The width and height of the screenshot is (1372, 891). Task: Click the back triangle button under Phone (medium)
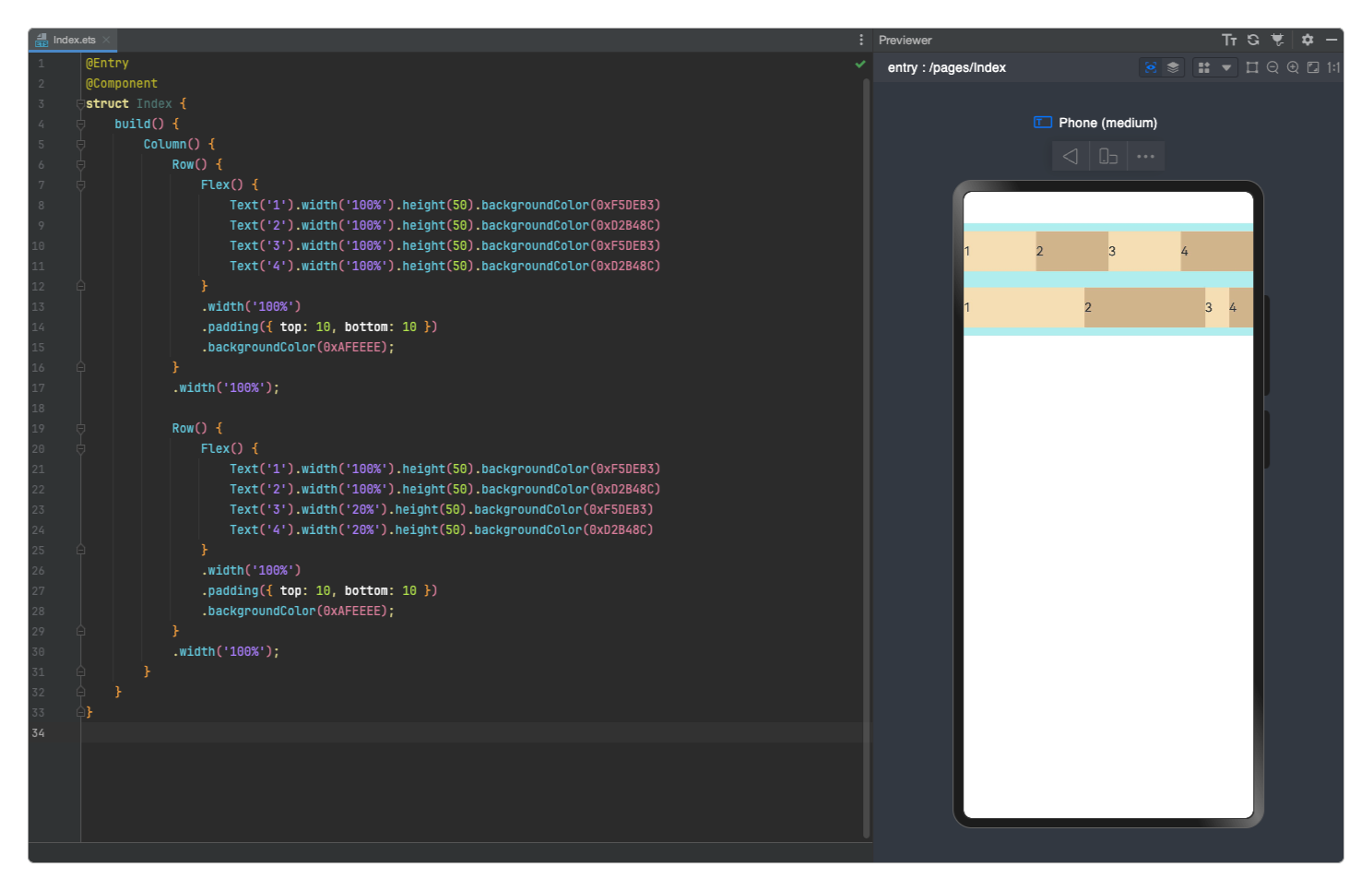click(1070, 156)
